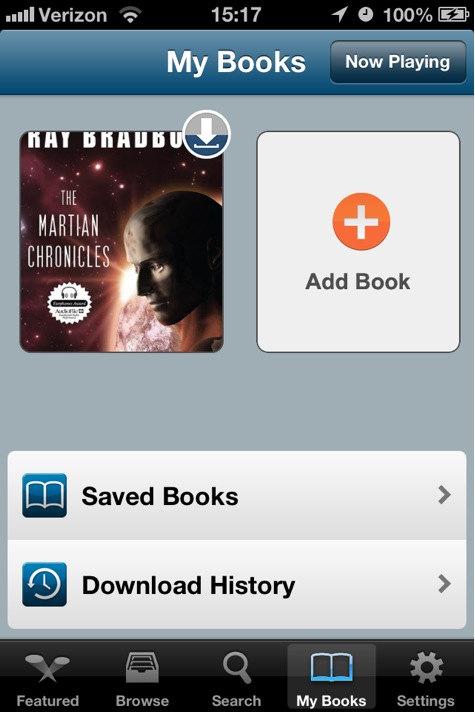Tap the Search magnifier icon
Viewport: 475px width, 712px height.
tap(237, 667)
